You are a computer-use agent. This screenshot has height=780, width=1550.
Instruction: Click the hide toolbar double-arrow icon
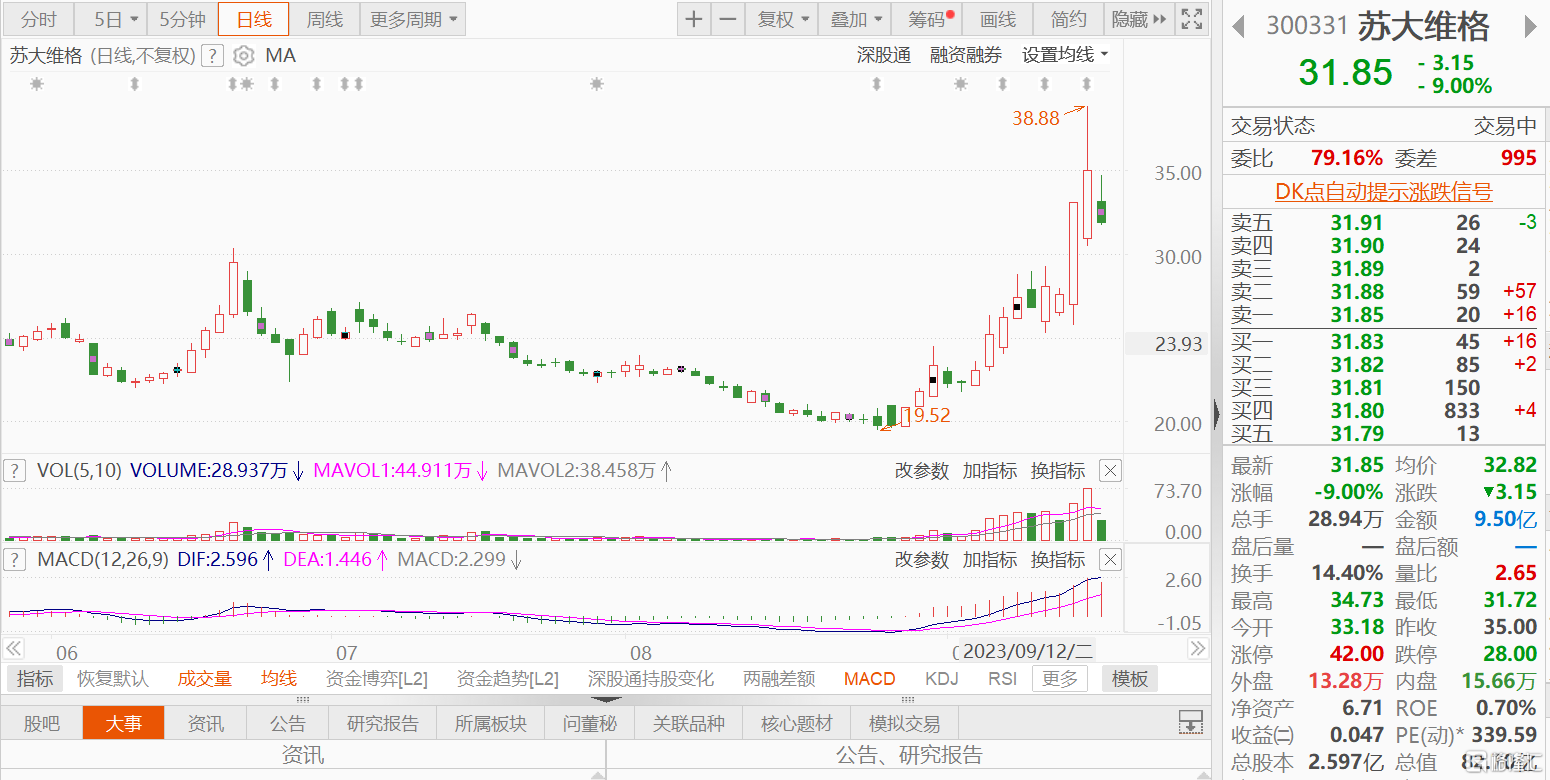[x=1159, y=19]
